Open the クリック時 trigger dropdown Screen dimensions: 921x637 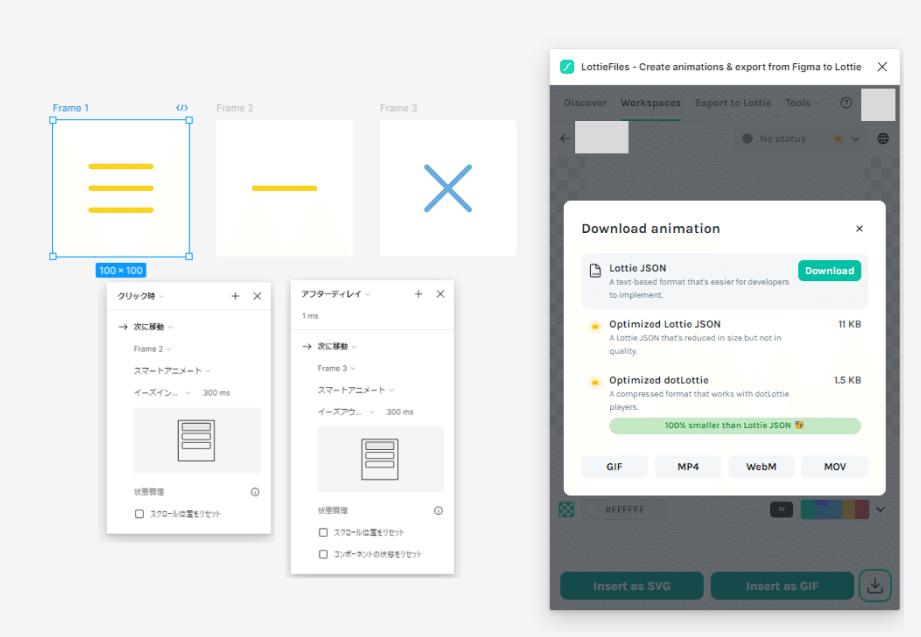pyautogui.click(x=140, y=296)
